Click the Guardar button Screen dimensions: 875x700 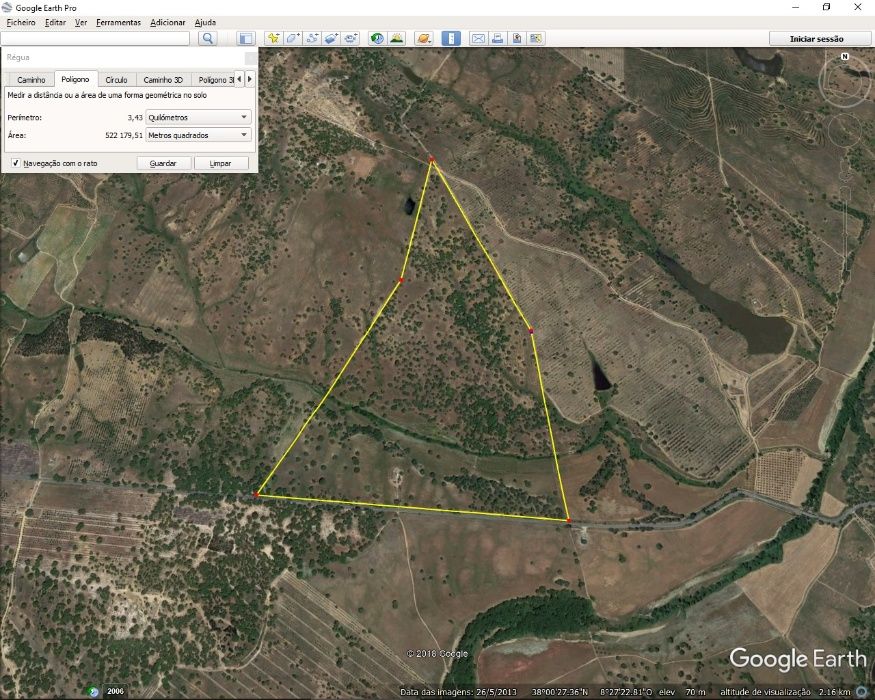tap(163, 163)
